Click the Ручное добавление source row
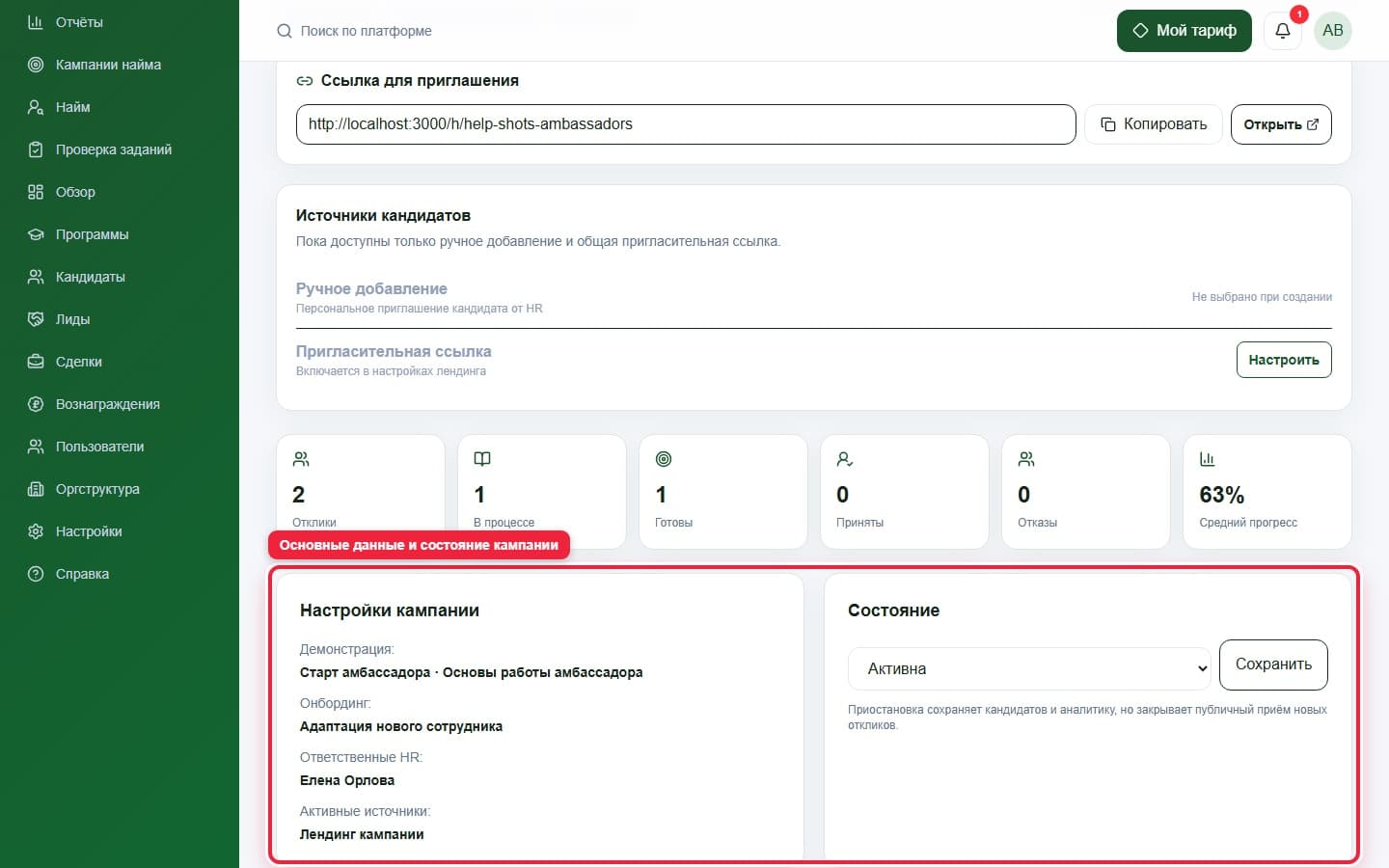The image size is (1389, 868). (814, 297)
